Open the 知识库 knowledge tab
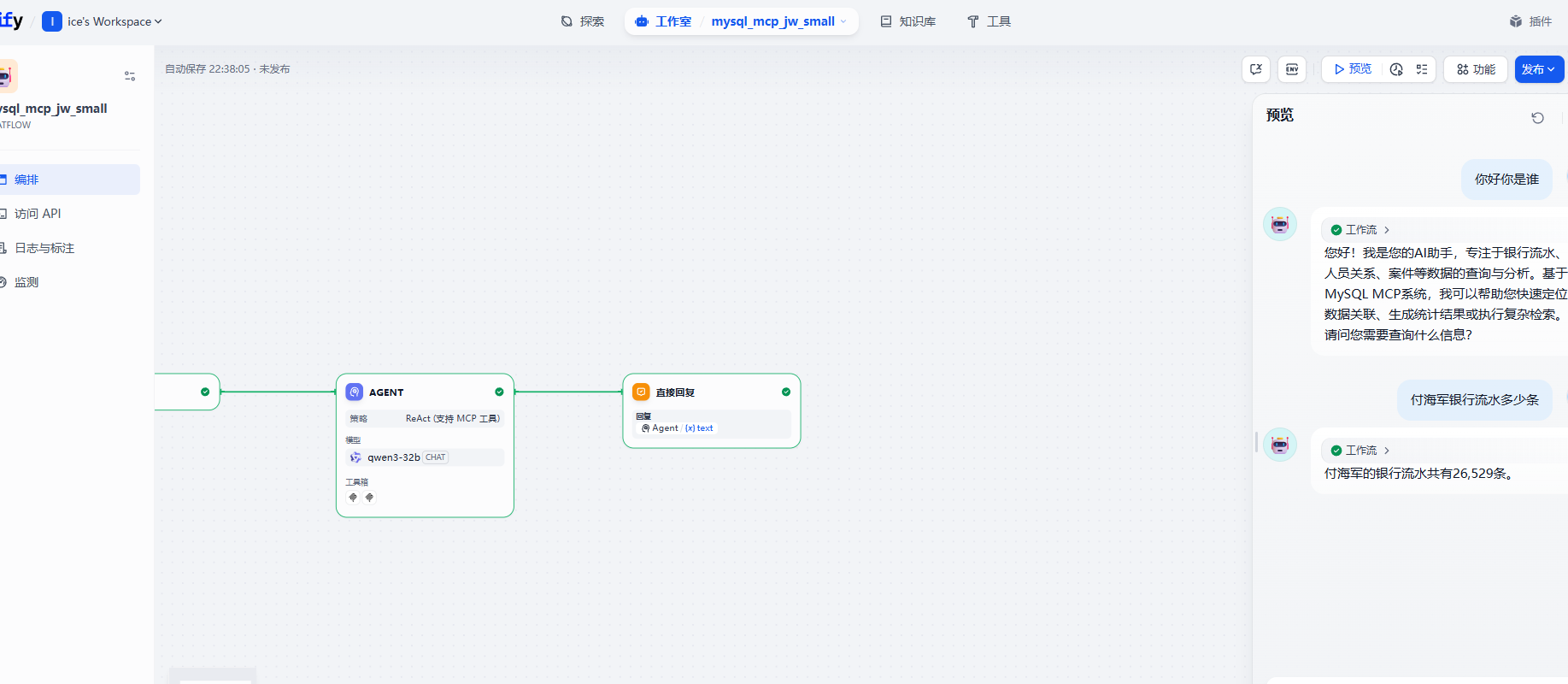The width and height of the screenshot is (1568, 684). (x=908, y=21)
